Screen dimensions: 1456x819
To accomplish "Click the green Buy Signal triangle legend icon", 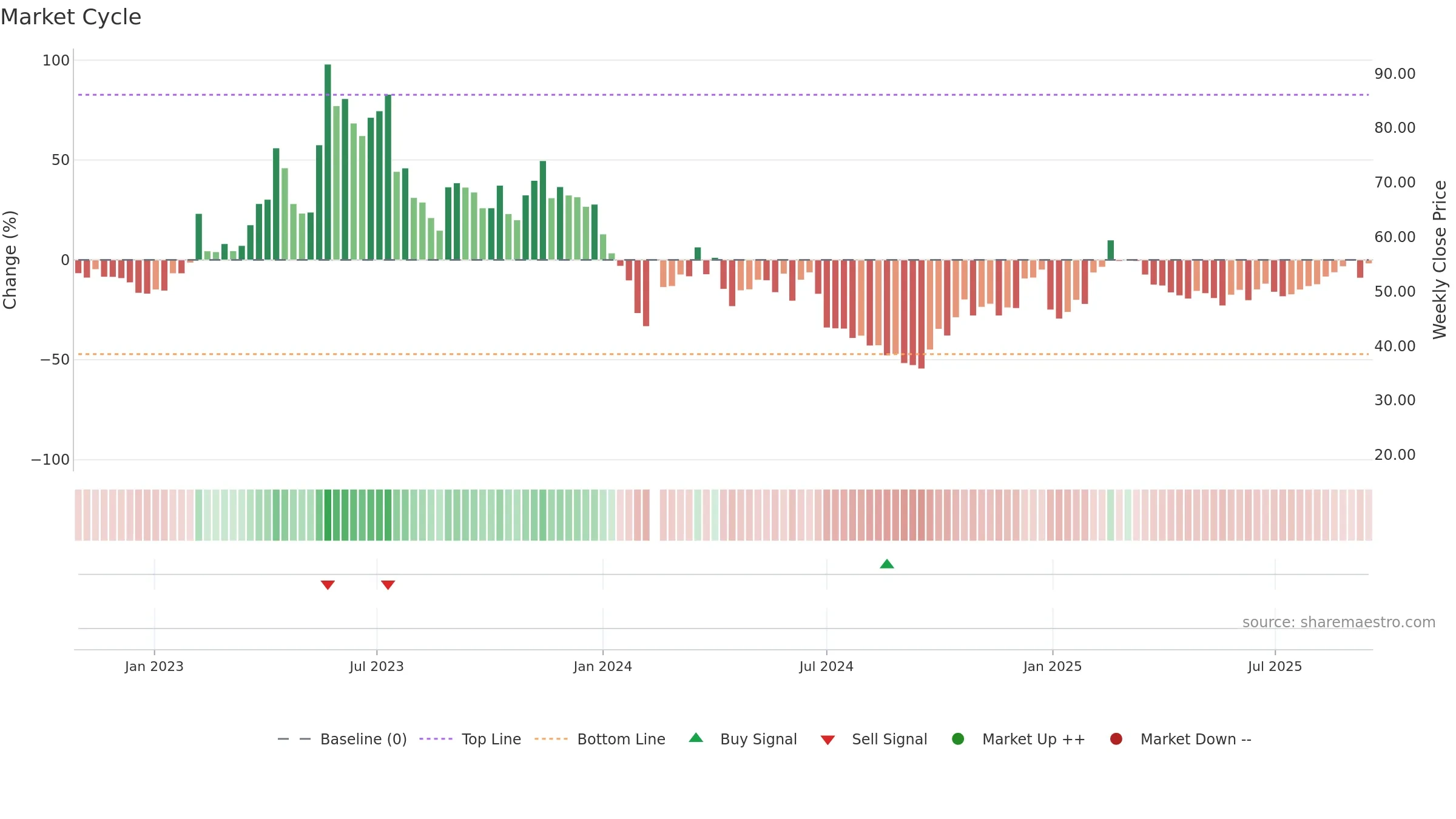I will (x=696, y=738).
